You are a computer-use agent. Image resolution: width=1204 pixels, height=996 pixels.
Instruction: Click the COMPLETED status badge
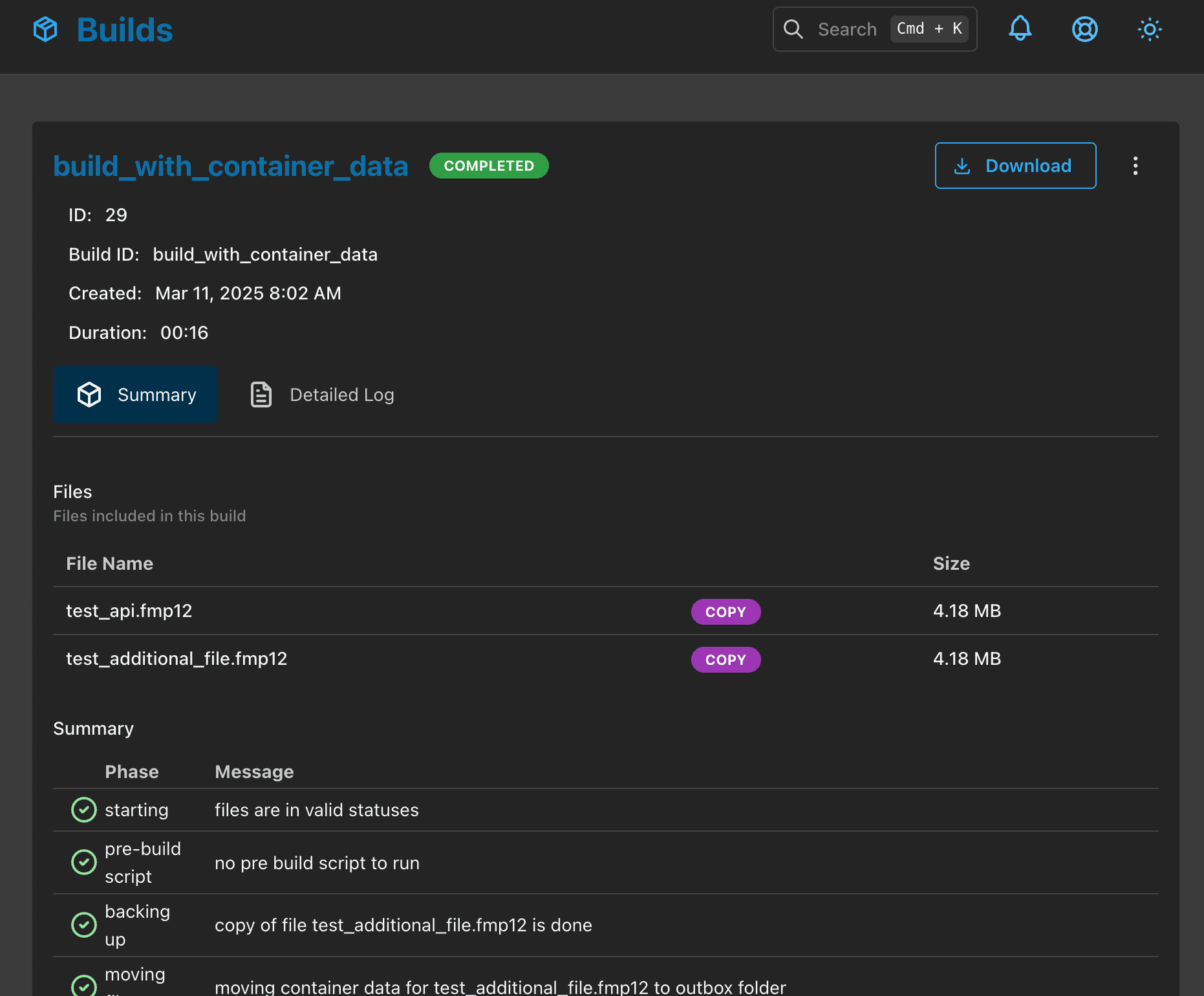(x=489, y=166)
